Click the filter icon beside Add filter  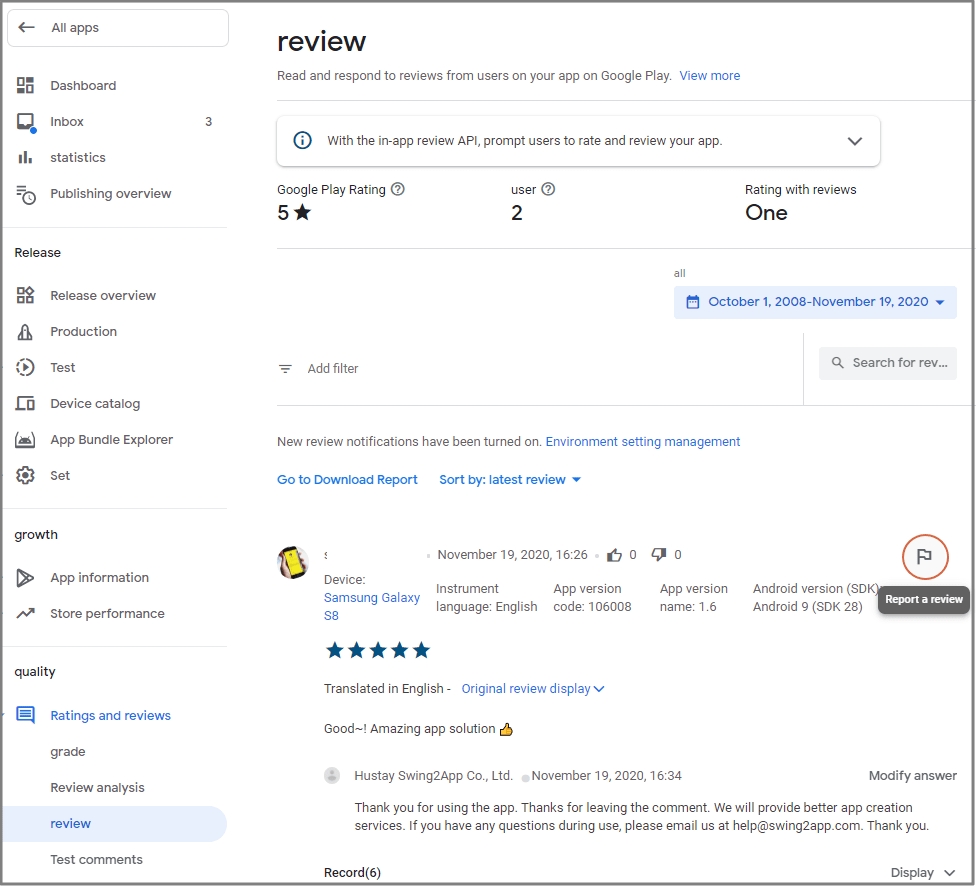(286, 369)
